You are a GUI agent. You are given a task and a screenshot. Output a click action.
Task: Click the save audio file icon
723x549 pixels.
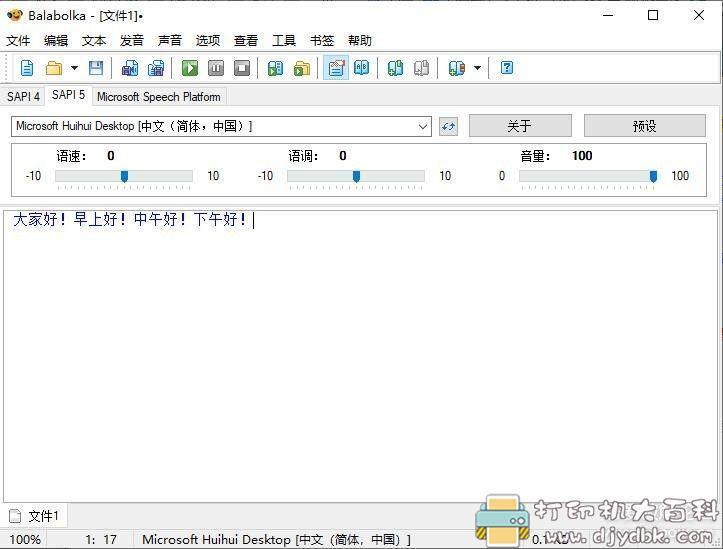tap(130, 68)
